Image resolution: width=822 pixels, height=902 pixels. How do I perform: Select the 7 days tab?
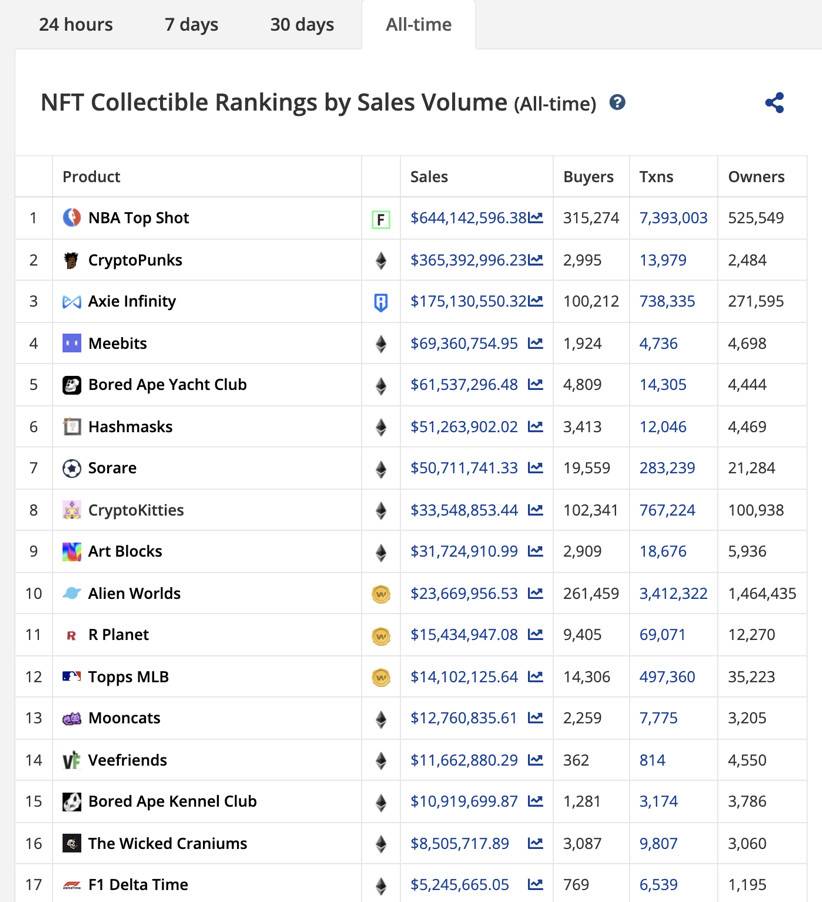[x=191, y=24]
